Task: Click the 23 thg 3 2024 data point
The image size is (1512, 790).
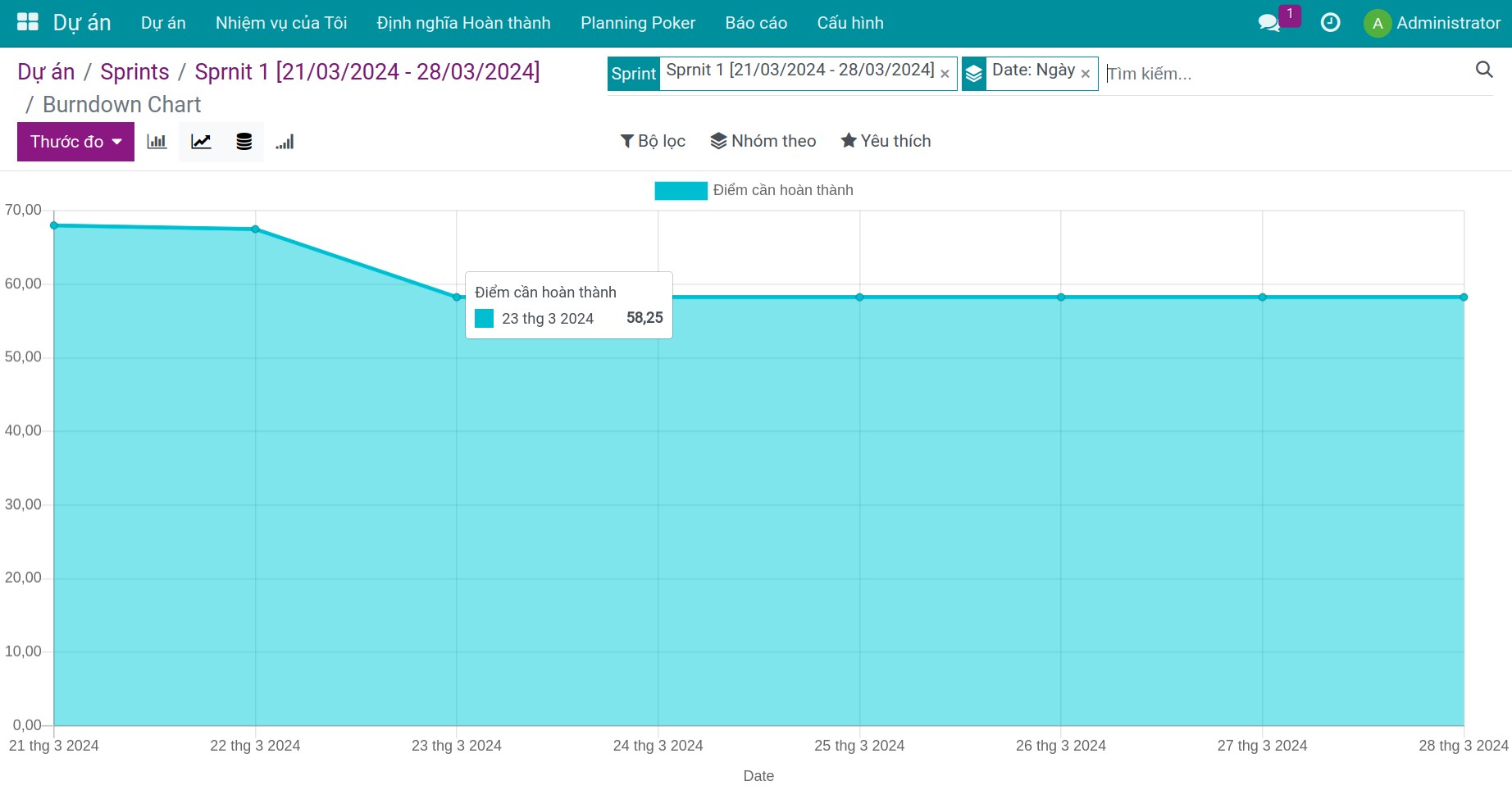Action: pos(457,297)
